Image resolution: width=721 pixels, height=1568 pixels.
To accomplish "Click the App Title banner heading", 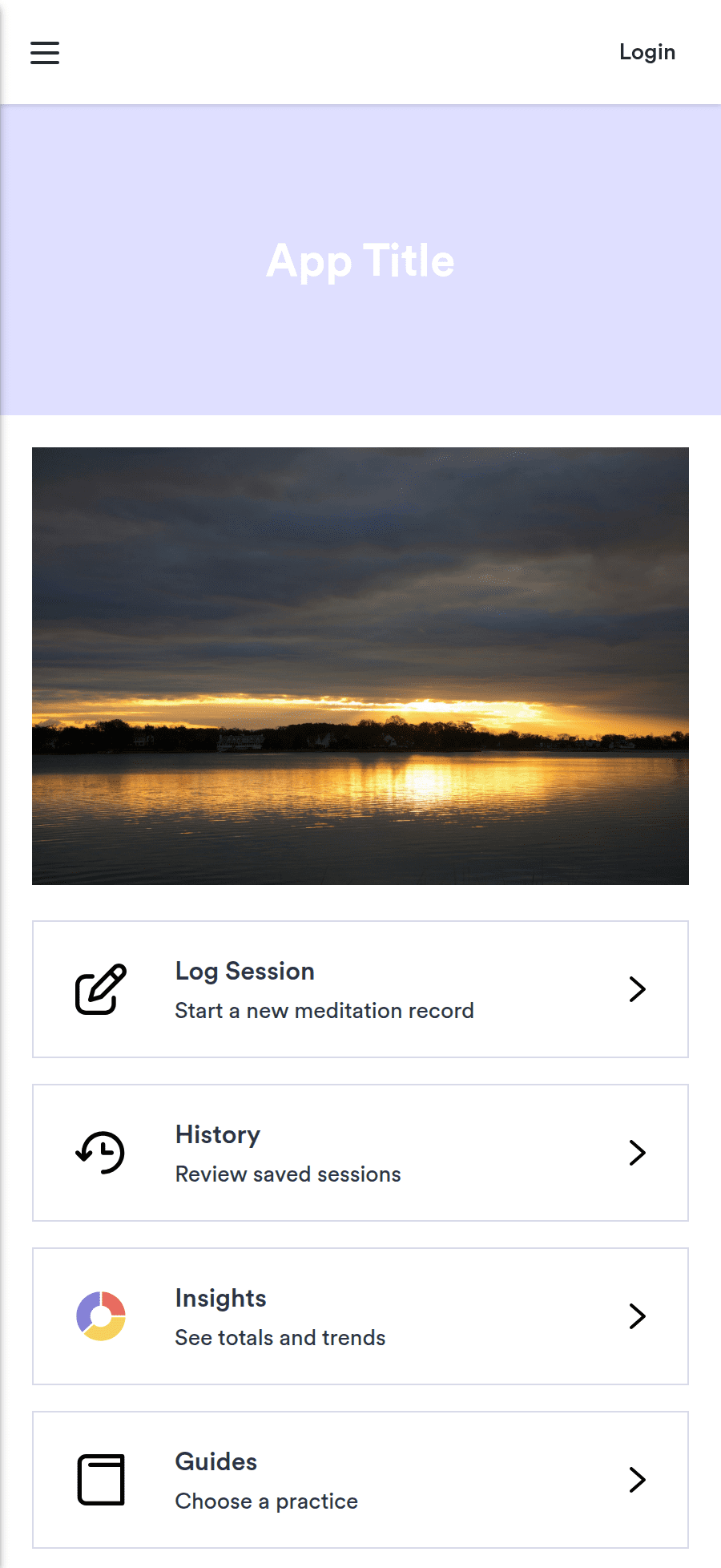I will (x=360, y=261).
